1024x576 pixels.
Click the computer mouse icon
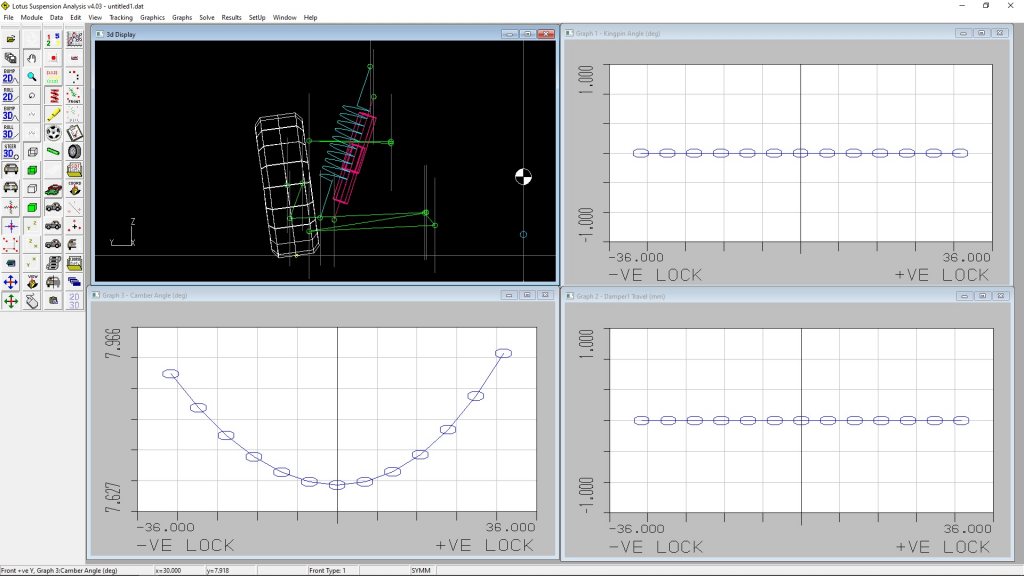pyautogui.click(x=31, y=301)
